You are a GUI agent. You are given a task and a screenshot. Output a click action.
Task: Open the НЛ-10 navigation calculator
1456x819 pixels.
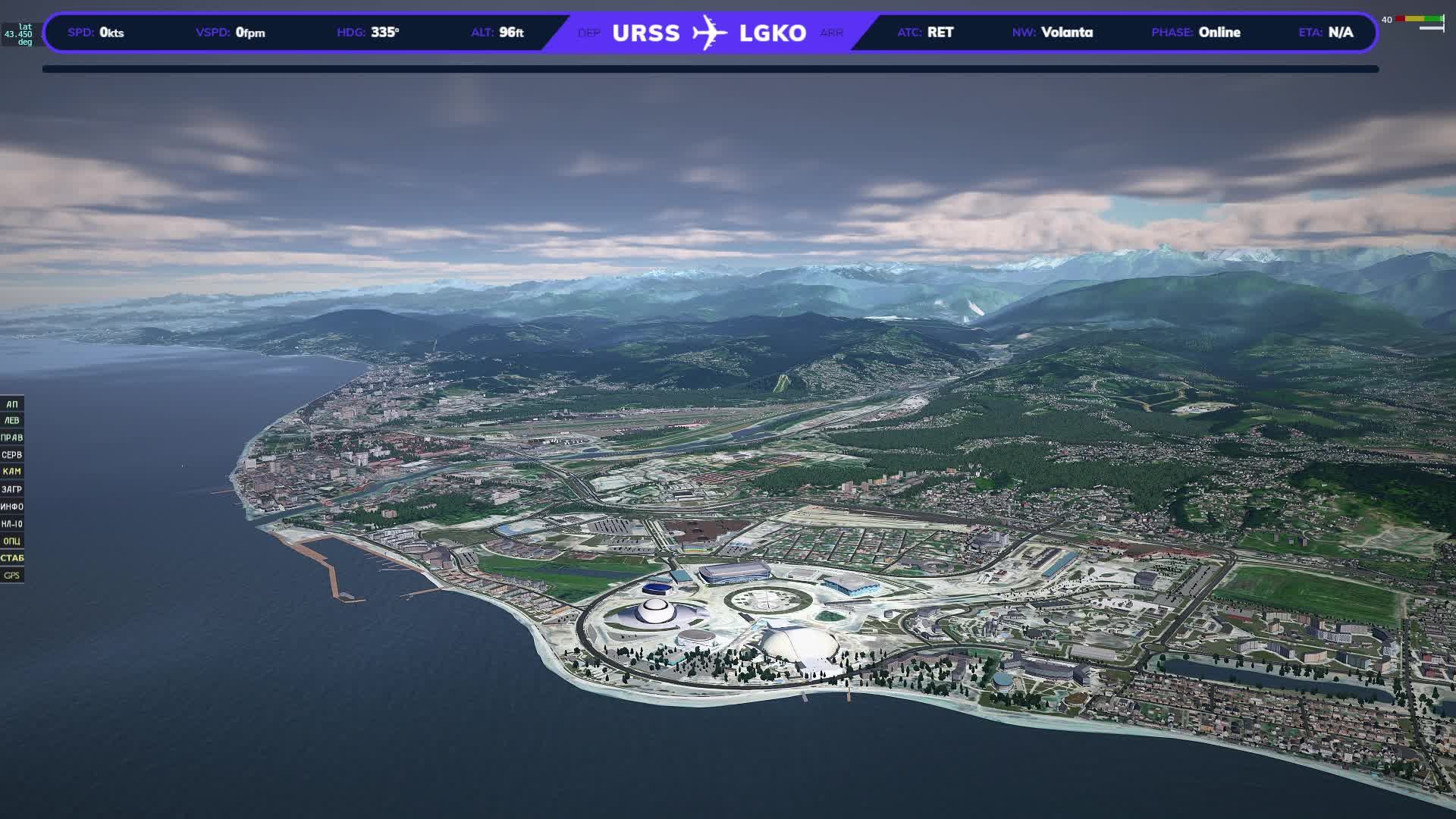[x=11, y=524]
